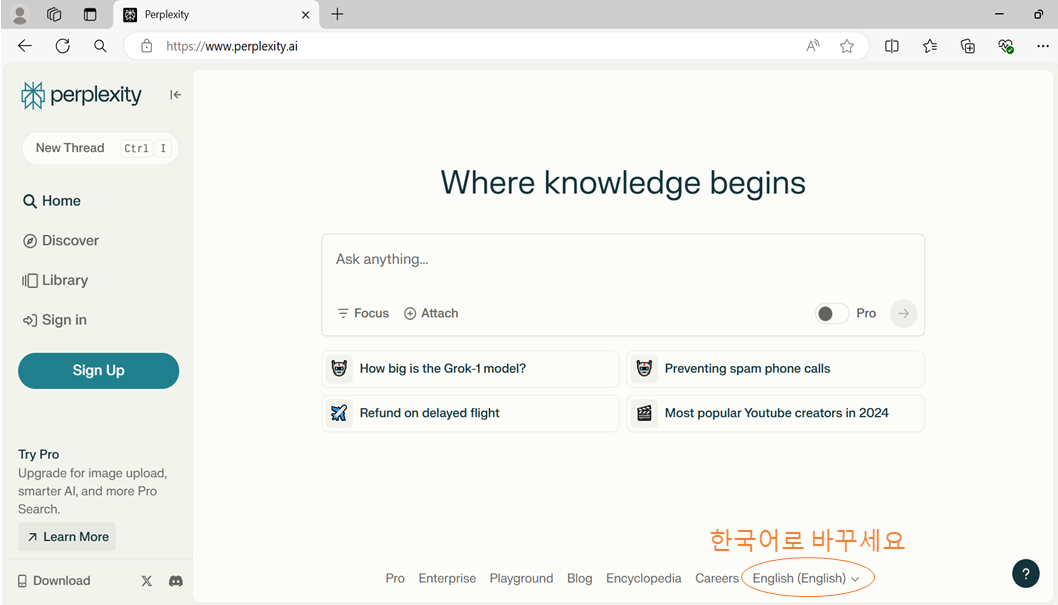Click clapperboard icon on Youtube suggestion
The image size is (1058, 605).
click(644, 413)
